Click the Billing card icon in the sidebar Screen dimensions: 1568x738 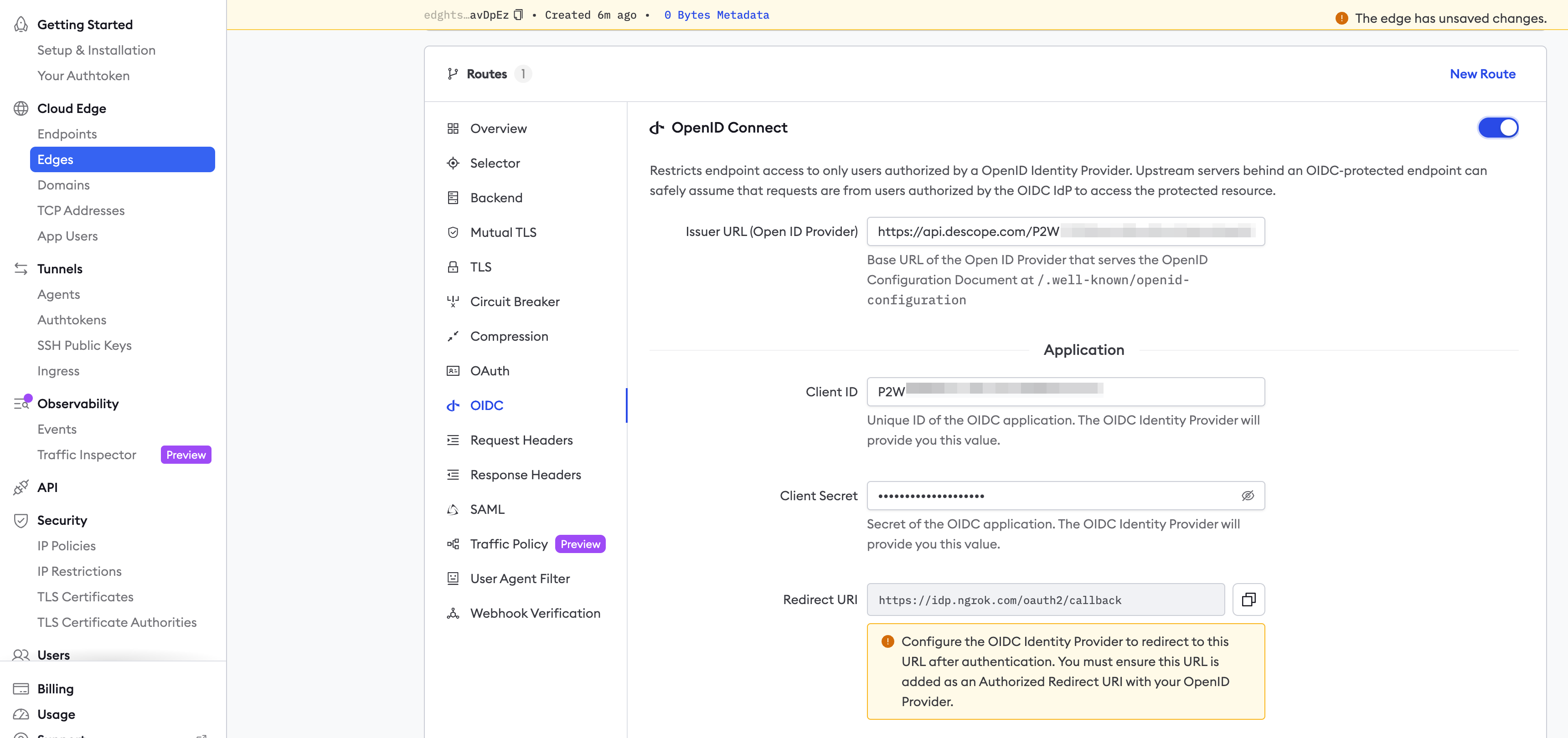pos(20,688)
